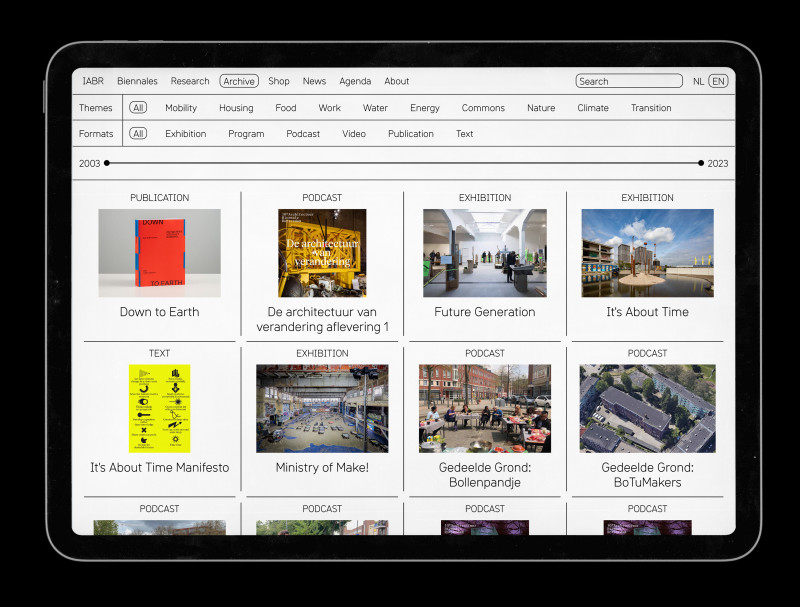Viewport: 800px width, 607px height.
Task: Click the 2003 start handle of timeline
Action: tap(107, 163)
